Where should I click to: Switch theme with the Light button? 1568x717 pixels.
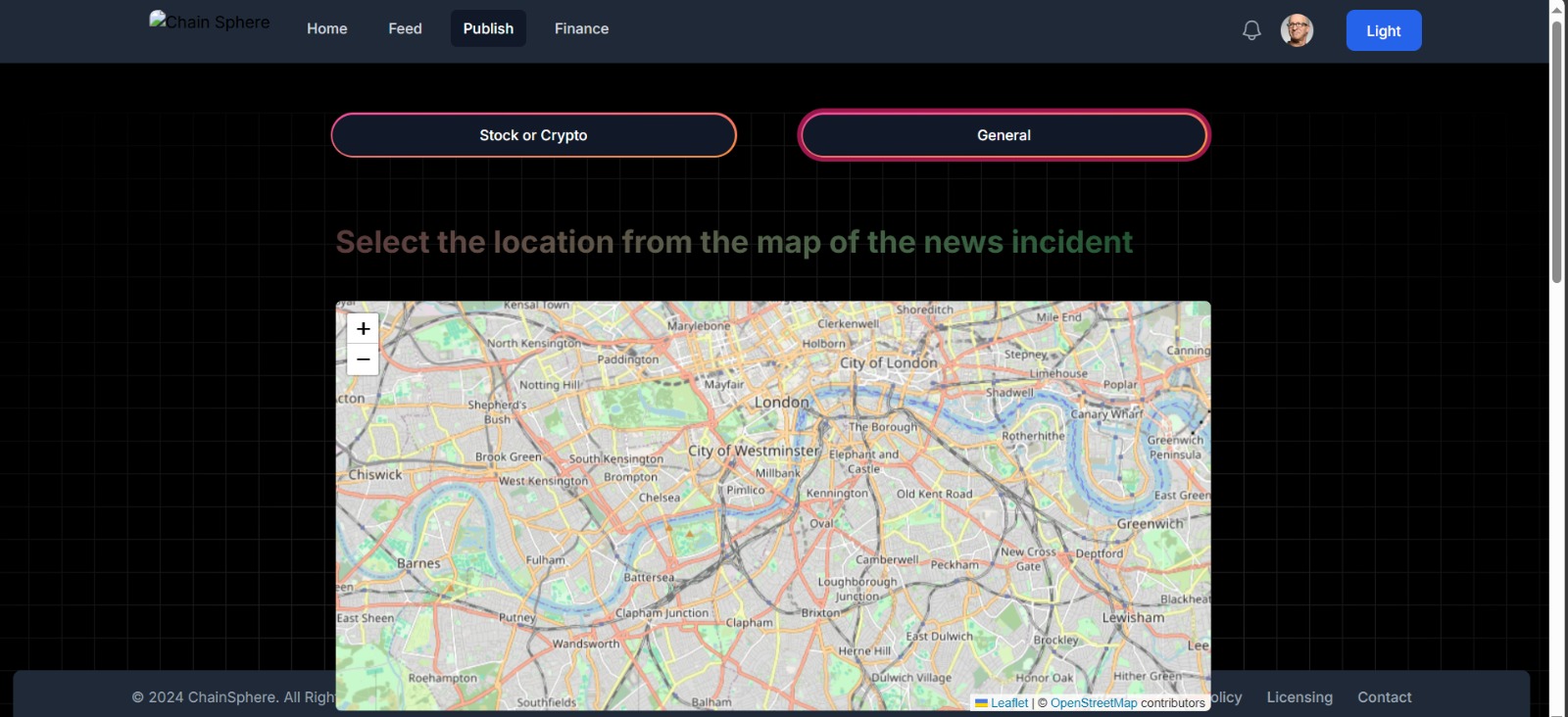1383,30
